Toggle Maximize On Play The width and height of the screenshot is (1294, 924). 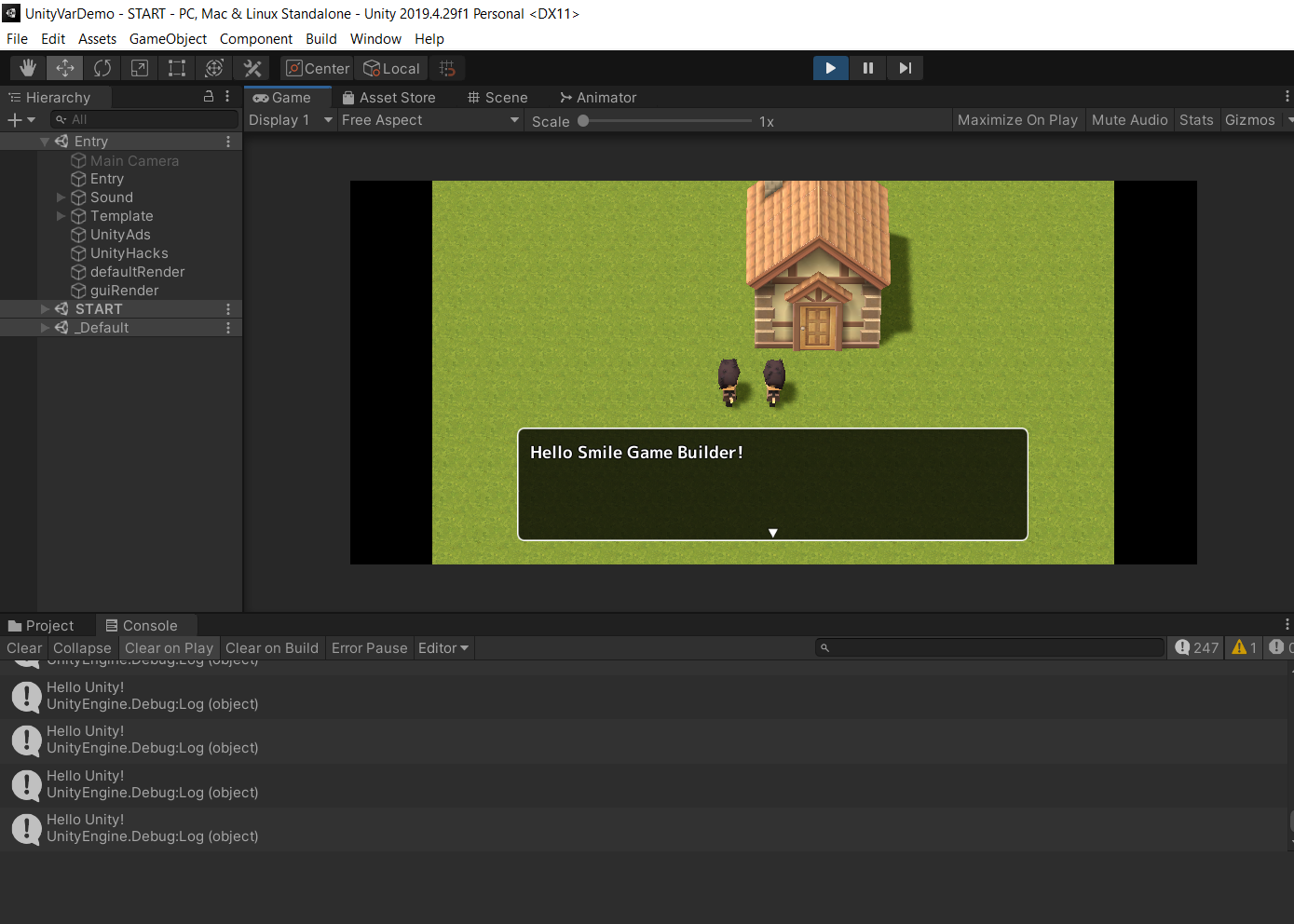pos(1017,120)
